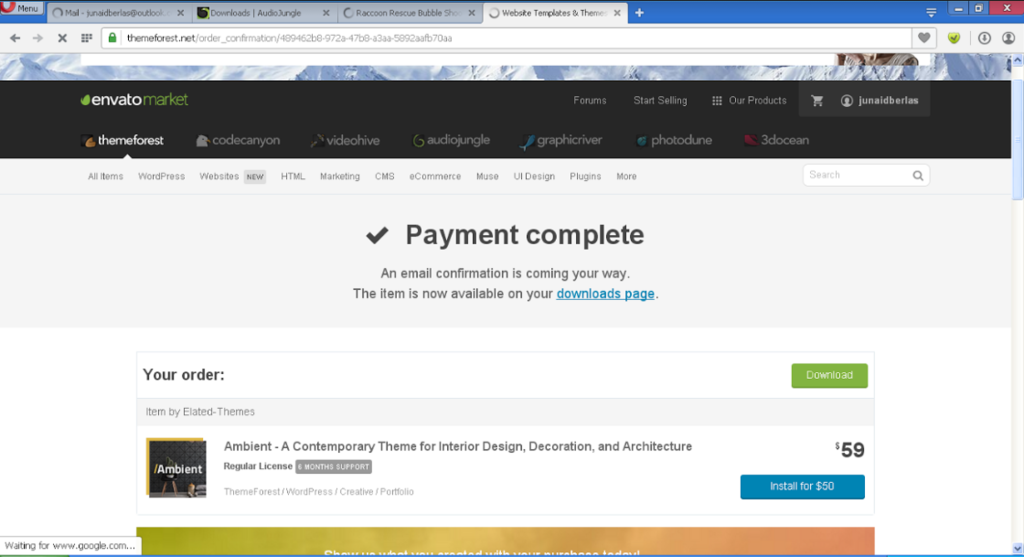Image resolution: width=1024 pixels, height=557 pixels.
Task: Stop loading the page
Action: pyautogui.click(x=62, y=38)
